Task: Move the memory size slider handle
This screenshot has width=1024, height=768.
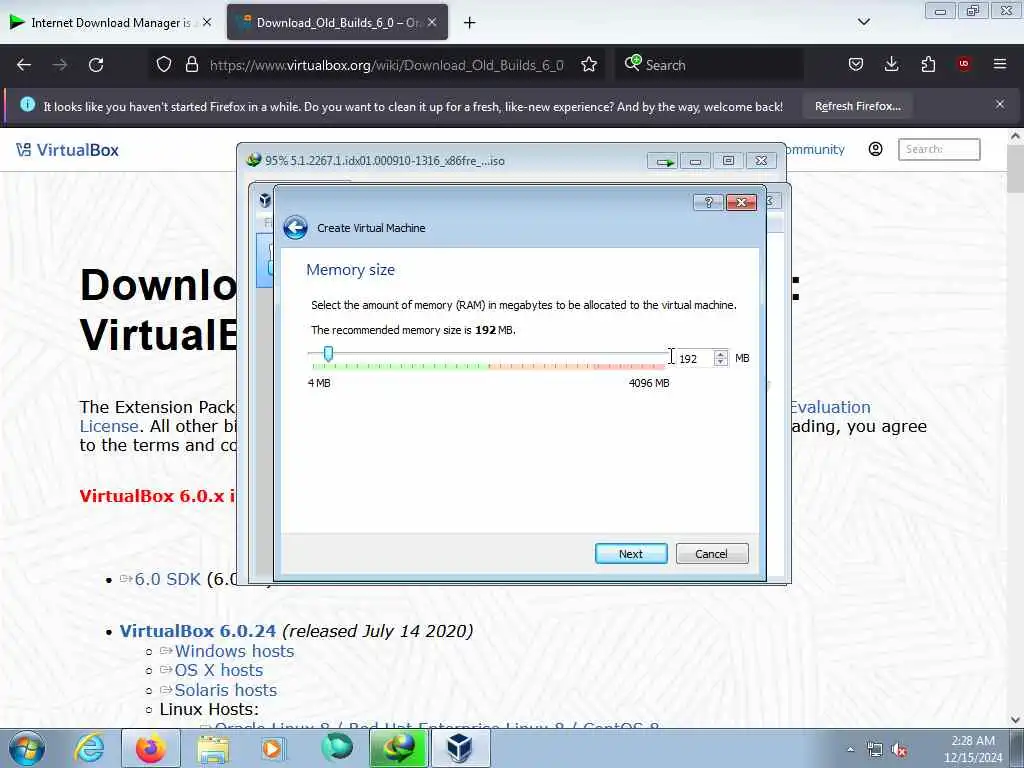Action: 328,353
